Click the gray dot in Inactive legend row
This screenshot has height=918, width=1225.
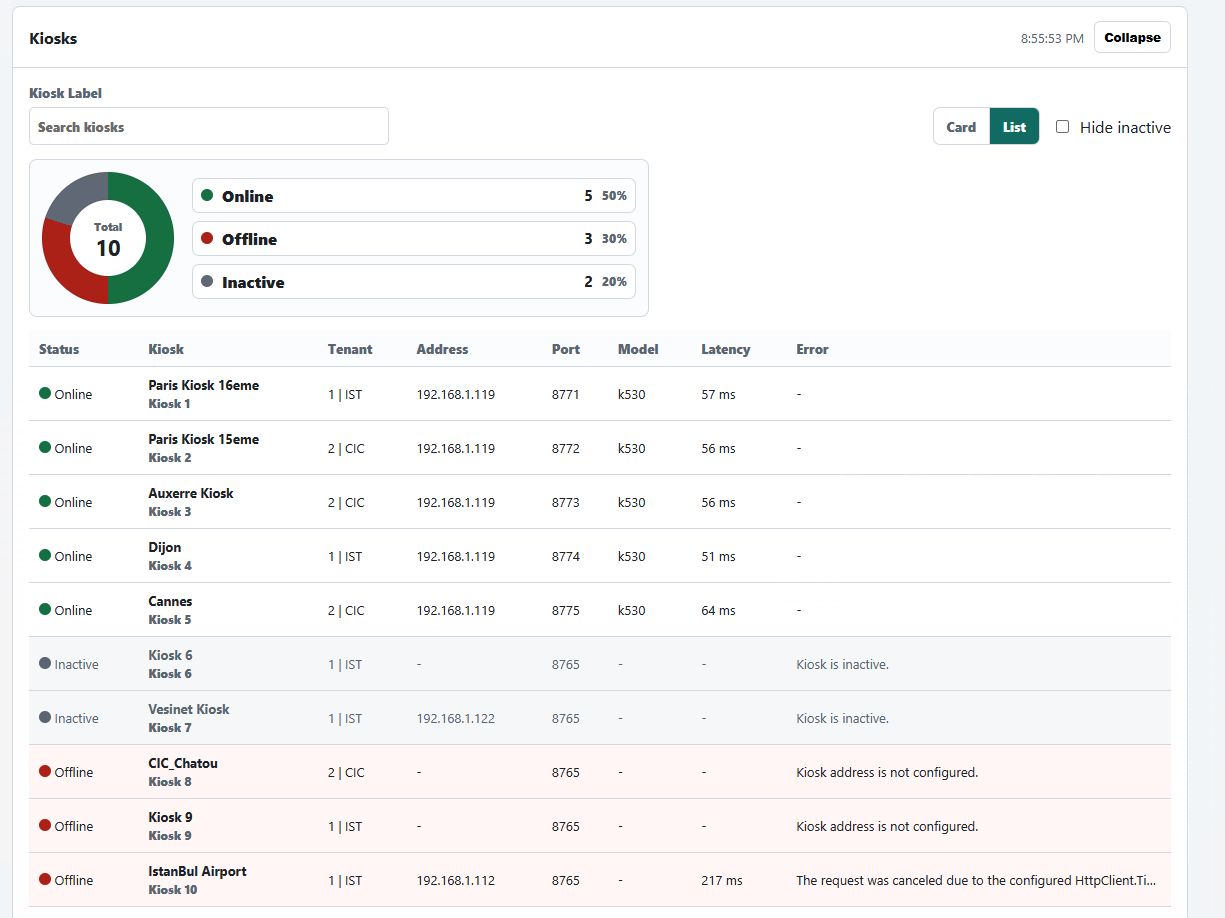[207, 282]
